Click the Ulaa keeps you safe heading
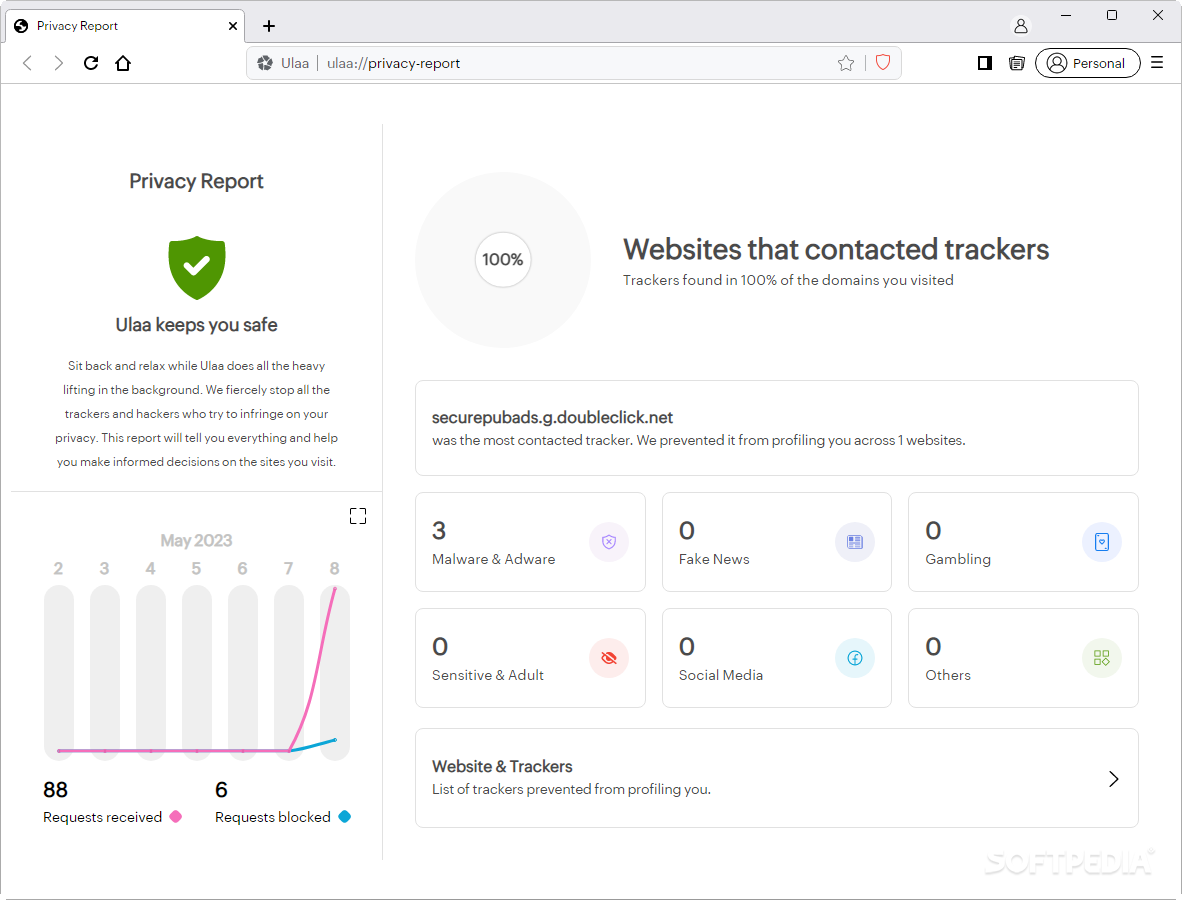The image size is (1182, 900). coord(196,325)
